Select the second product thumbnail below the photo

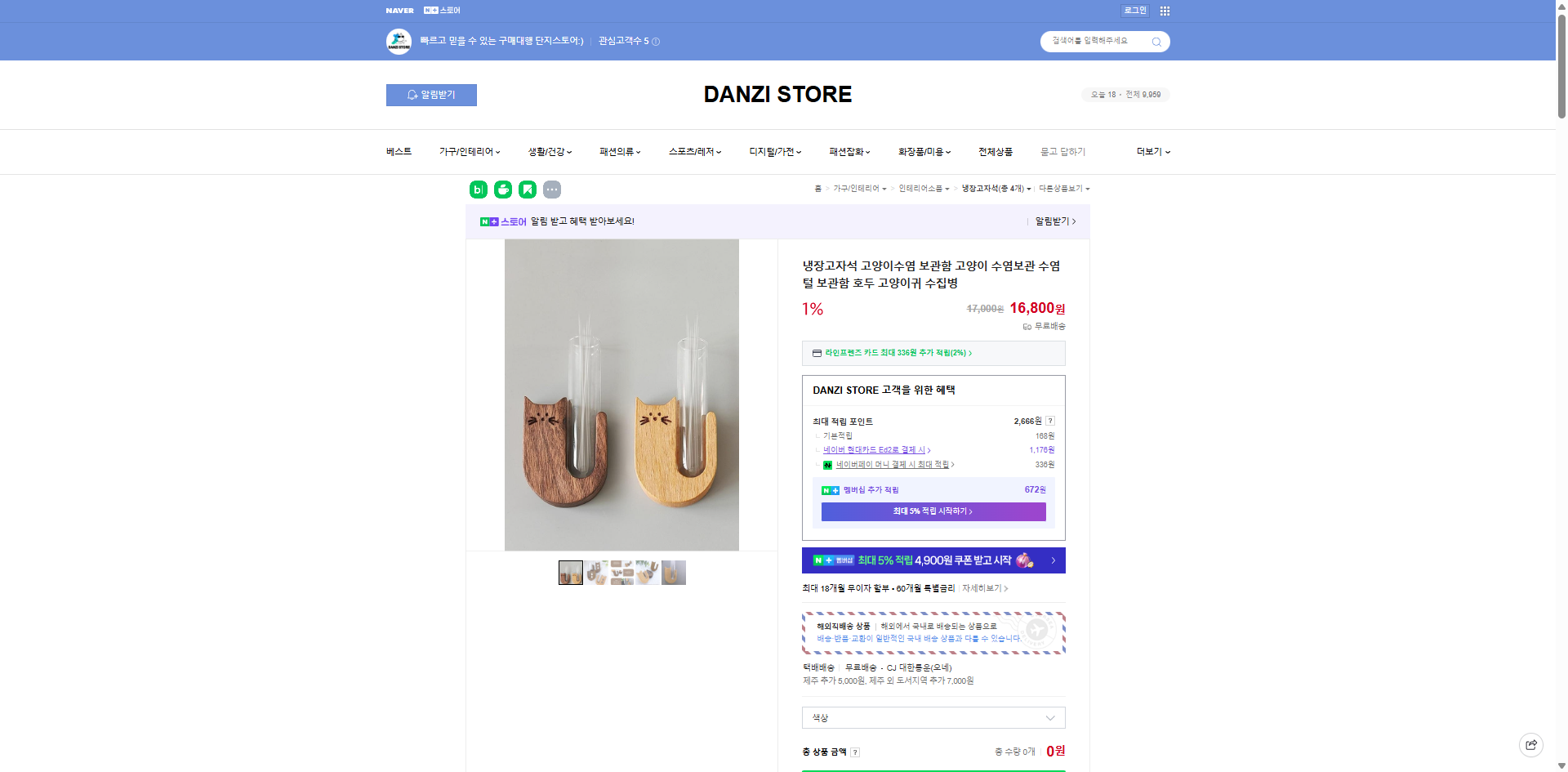pyautogui.click(x=596, y=573)
